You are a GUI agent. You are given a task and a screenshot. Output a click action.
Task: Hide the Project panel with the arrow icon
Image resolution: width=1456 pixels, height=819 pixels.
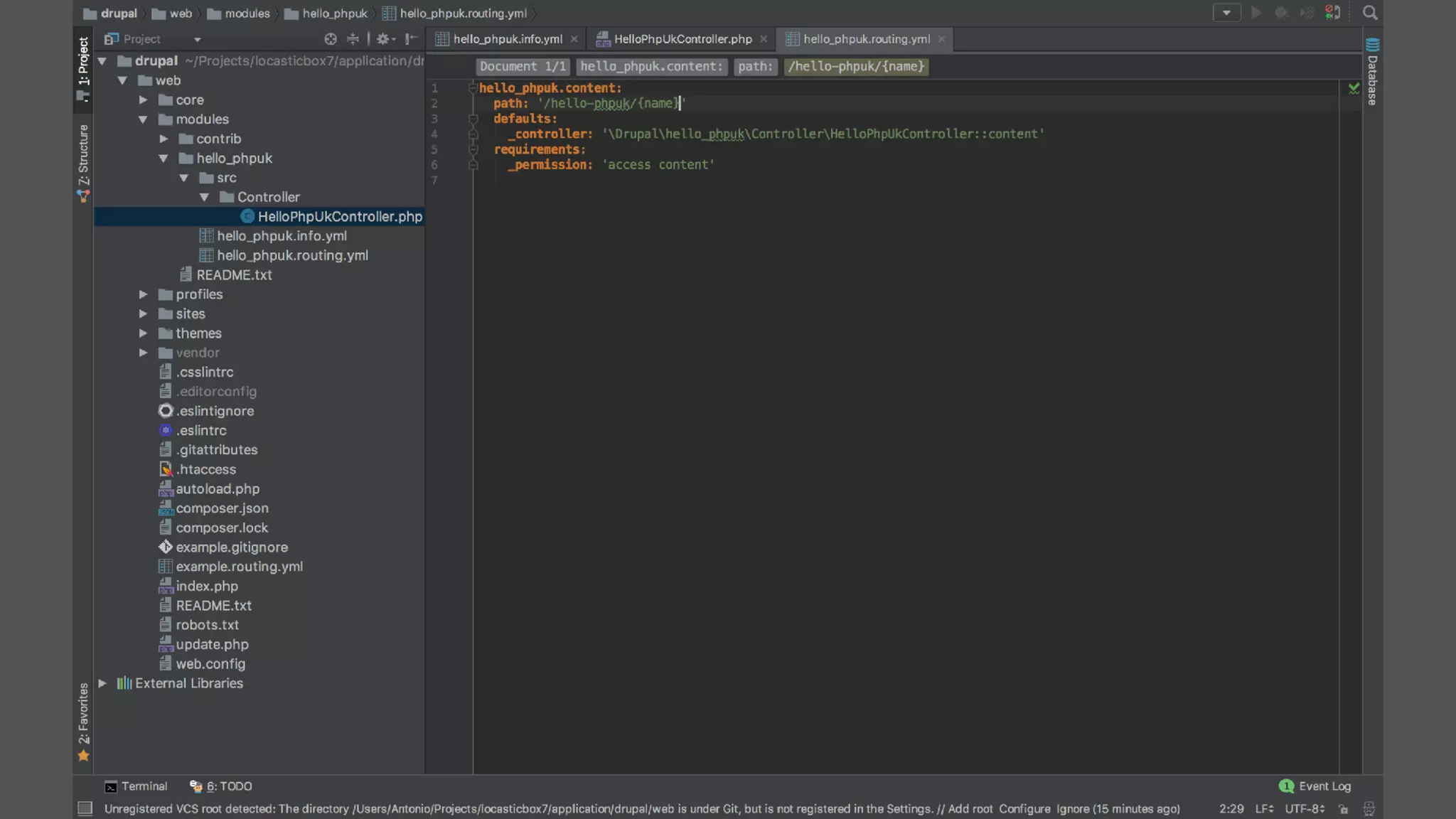[411, 39]
